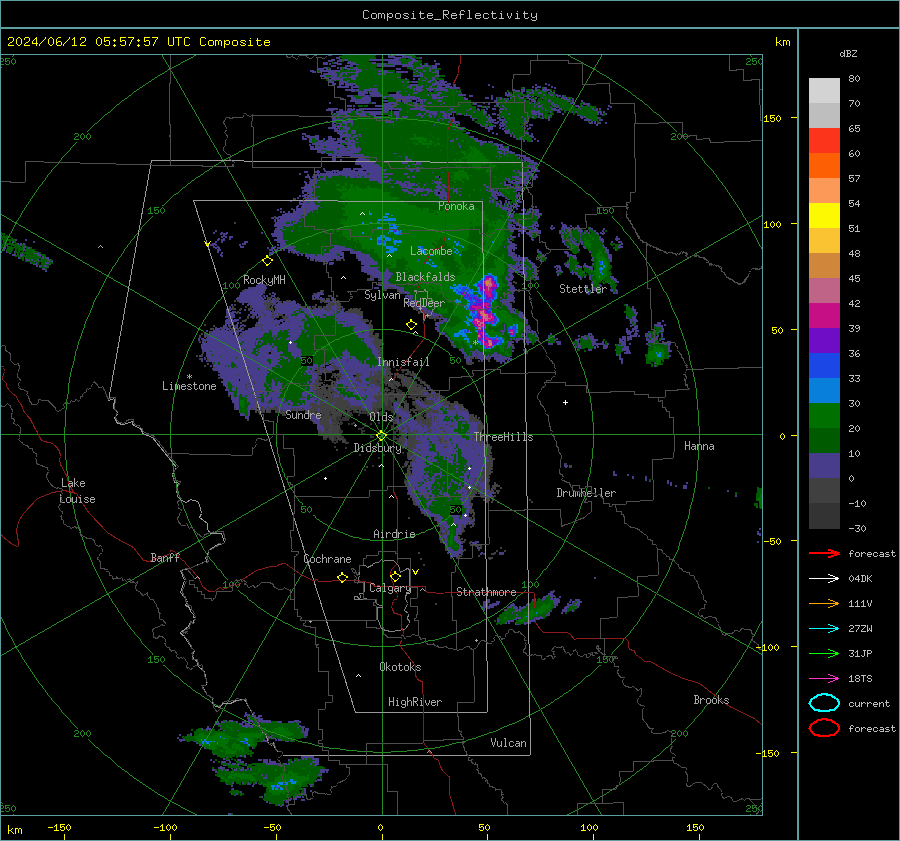This screenshot has height=841, width=900.
Task: Select the yellow diamond marker below RedDeer
Action: point(411,325)
